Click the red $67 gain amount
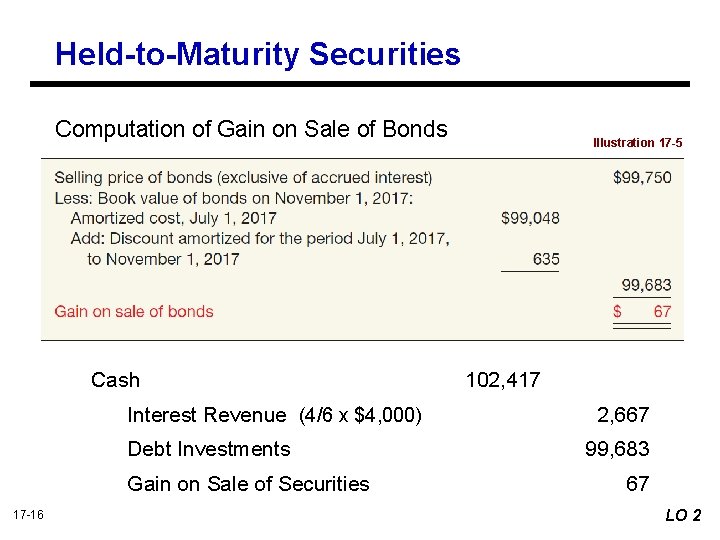Screen dimensions: 720x540 coord(642,311)
